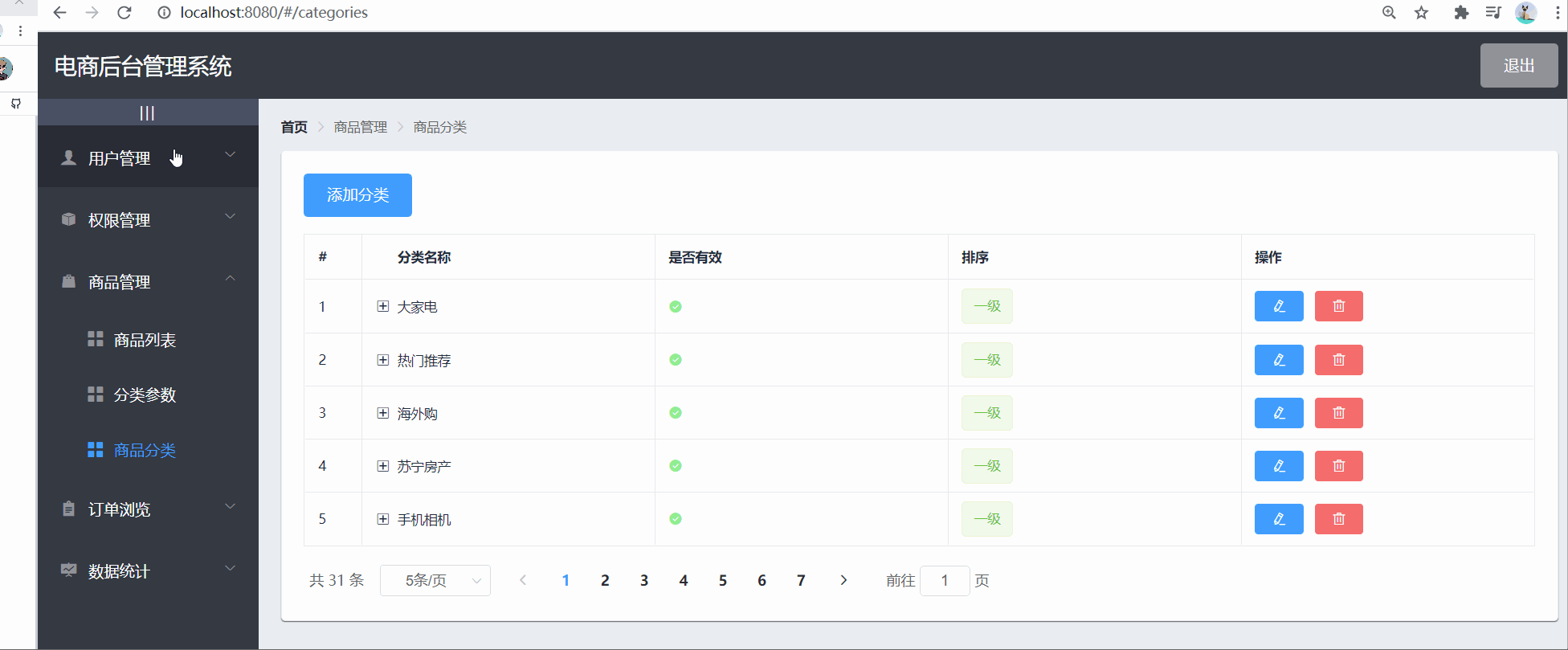Image resolution: width=1568 pixels, height=650 pixels.
Task: Click the browser forward arrow
Action: pos(92,13)
